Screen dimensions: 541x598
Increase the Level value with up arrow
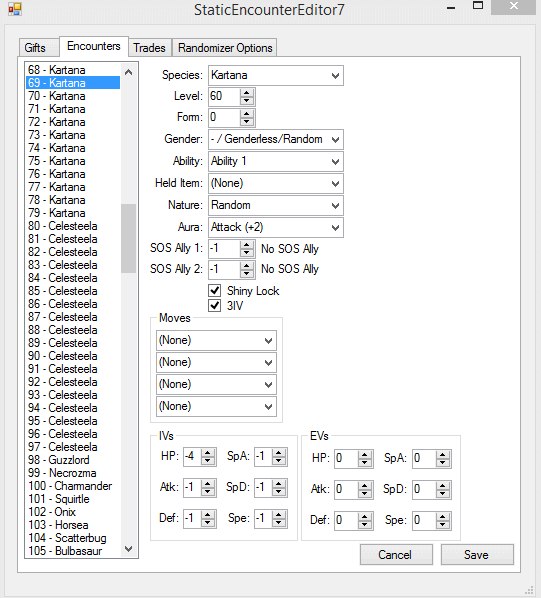[x=247, y=92]
